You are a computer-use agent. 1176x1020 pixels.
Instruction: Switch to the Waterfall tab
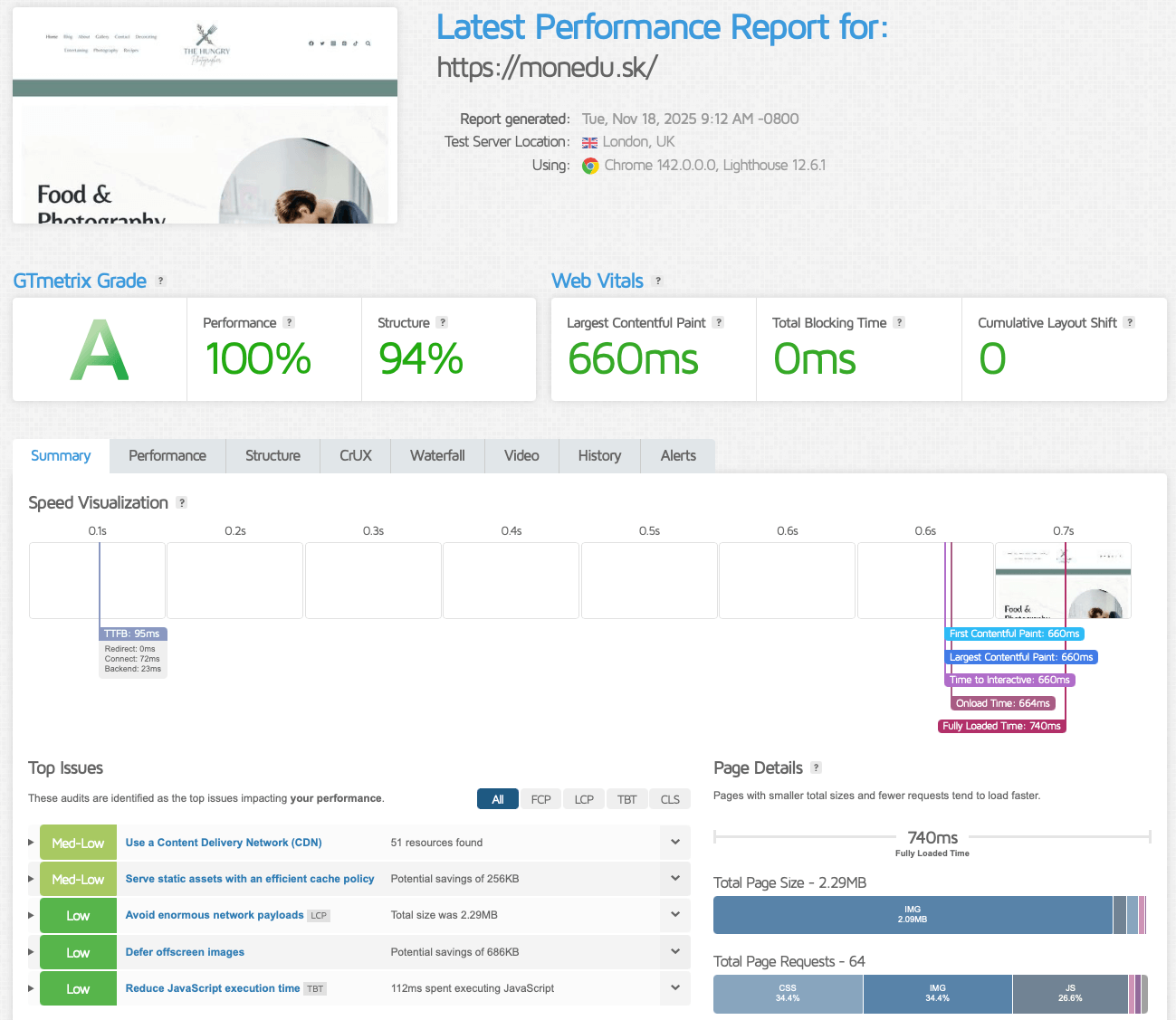tap(437, 456)
